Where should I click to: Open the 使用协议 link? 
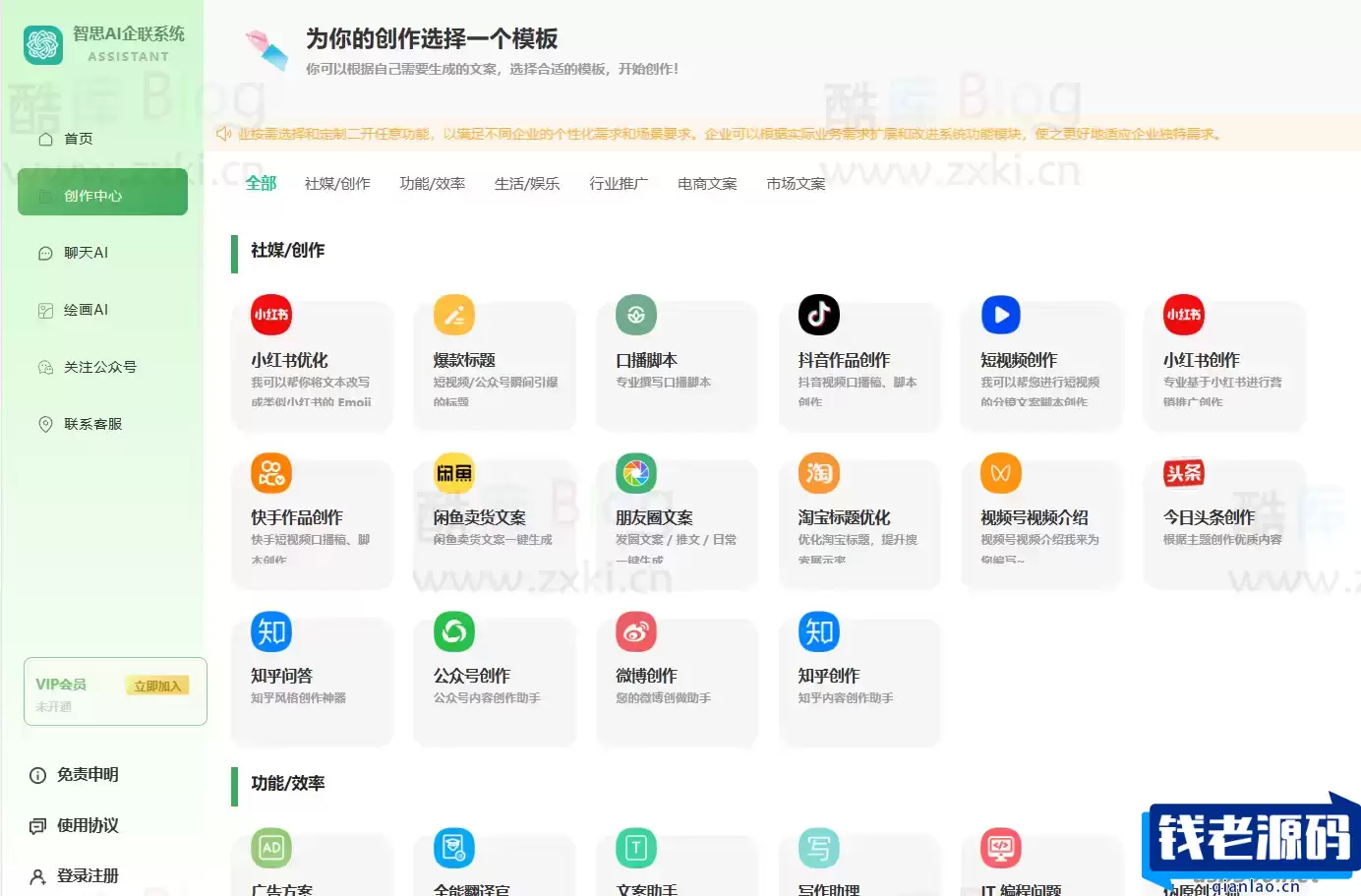click(88, 825)
